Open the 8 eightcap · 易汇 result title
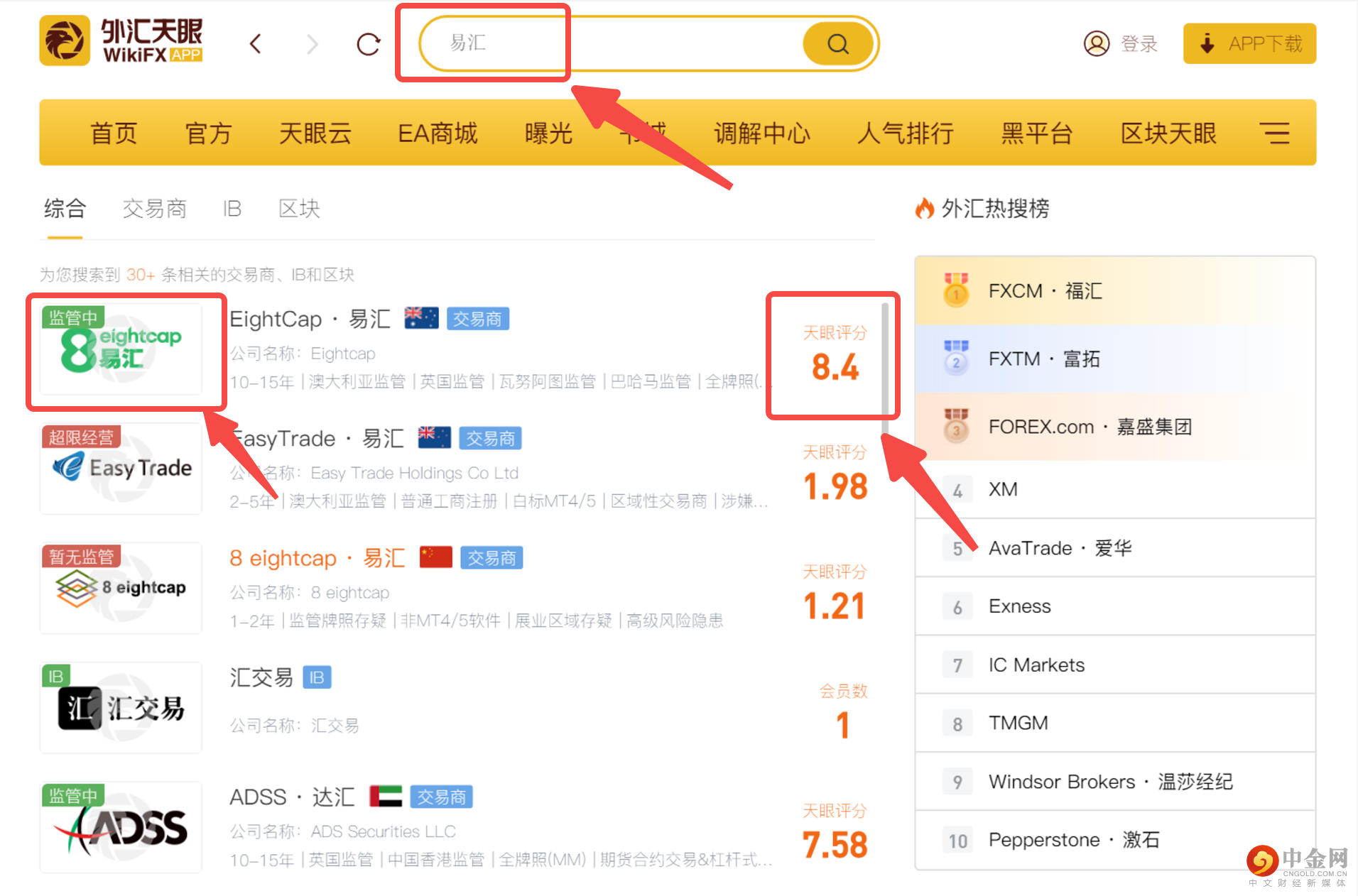This screenshot has width=1358, height=896. coord(317,558)
